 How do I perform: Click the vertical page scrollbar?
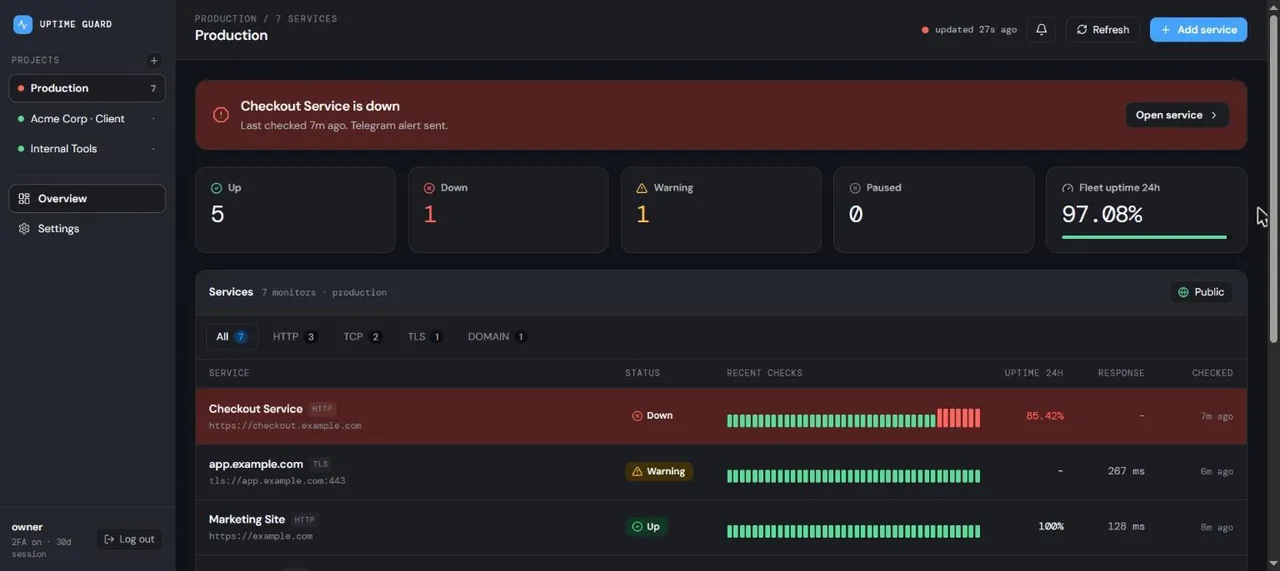coord(1273,180)
